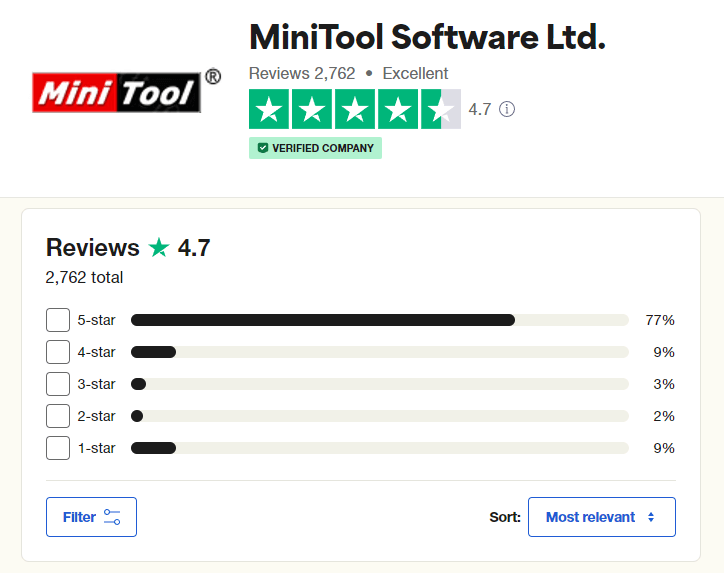Click the 5-star 77% rating bar
The width and height of the screenshot is (724, 573).
(x=380, y=320)
